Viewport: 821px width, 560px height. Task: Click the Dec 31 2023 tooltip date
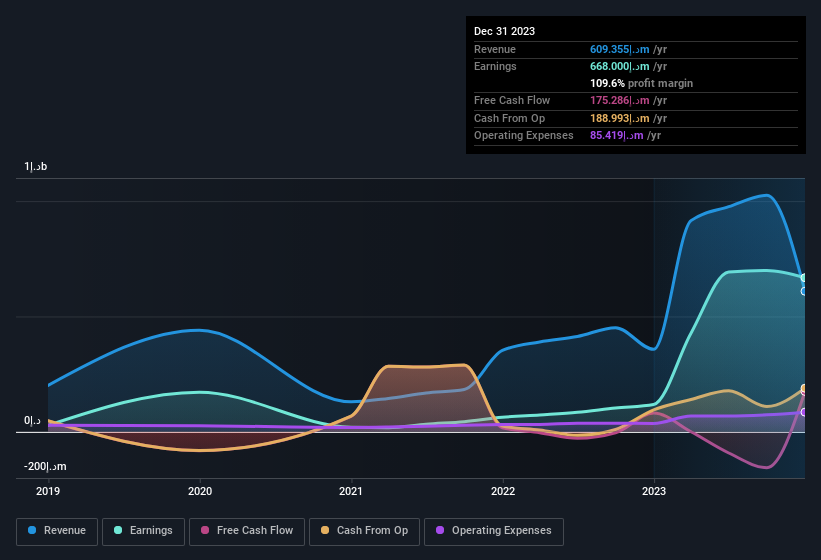point(504,31)
